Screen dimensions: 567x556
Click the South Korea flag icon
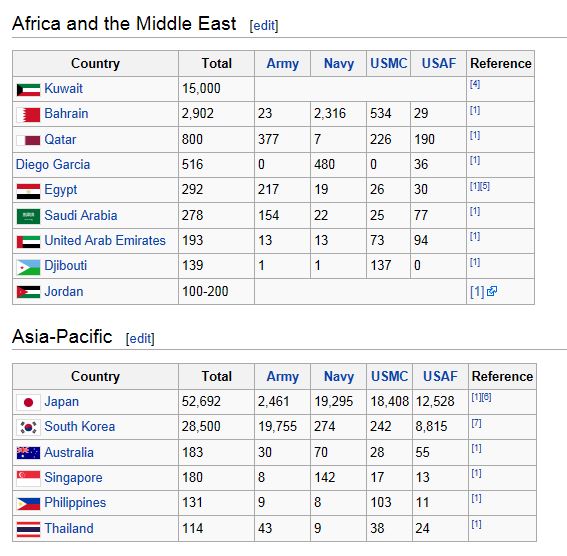(28, 428)
